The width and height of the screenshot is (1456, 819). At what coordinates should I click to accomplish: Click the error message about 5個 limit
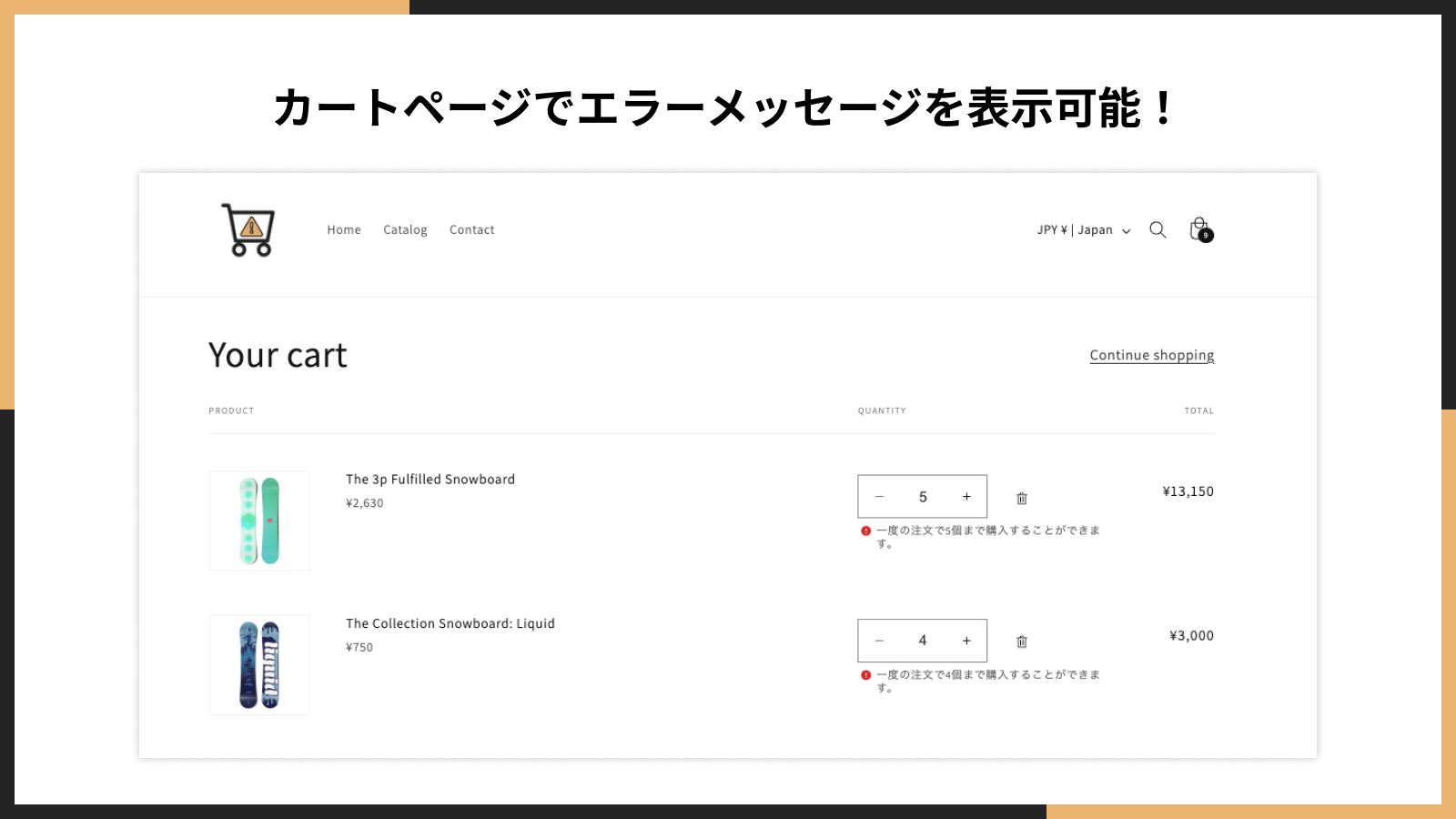pyautogui.click(x=981, y=537)
